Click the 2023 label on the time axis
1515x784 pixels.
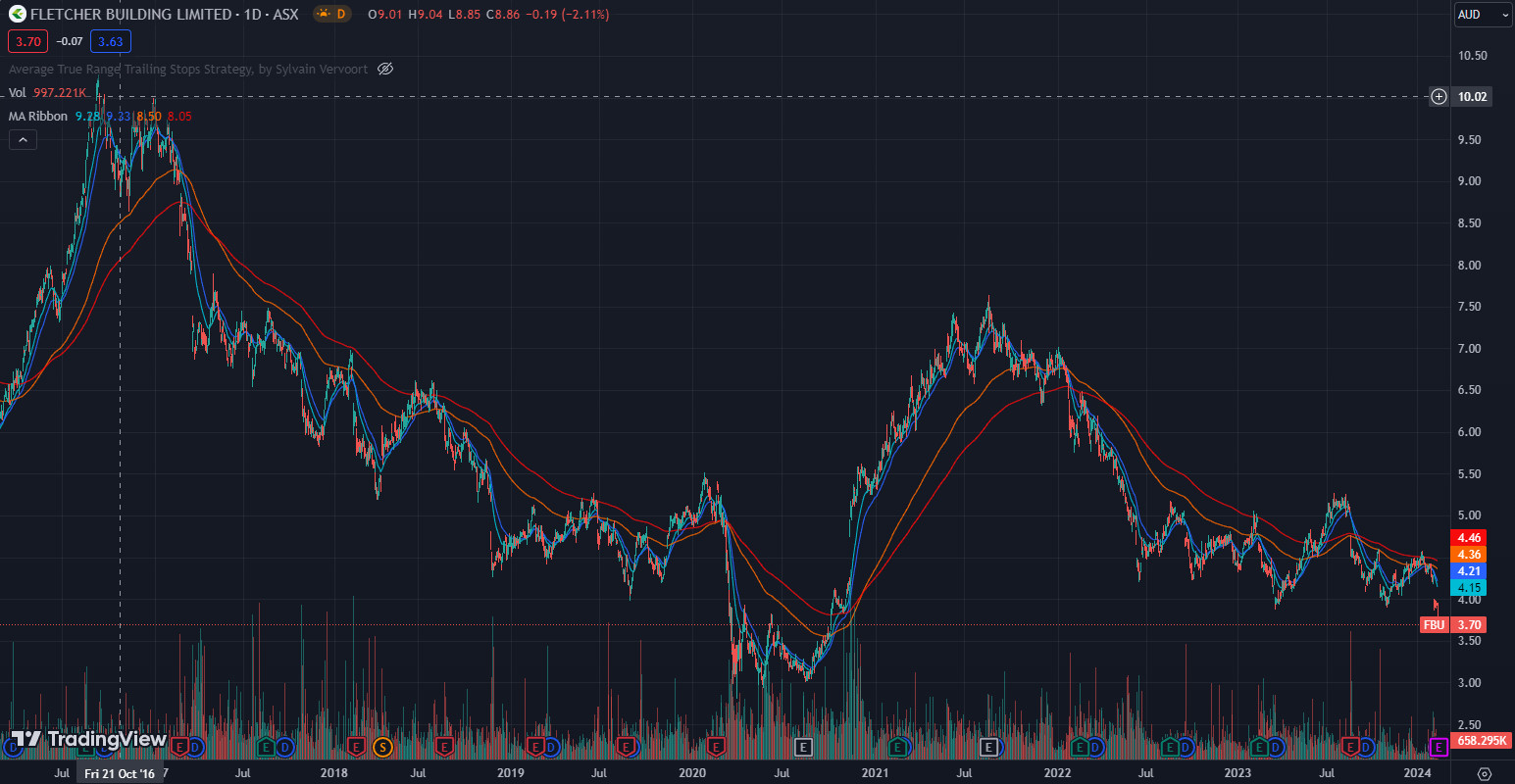(x=1237, y=773)
